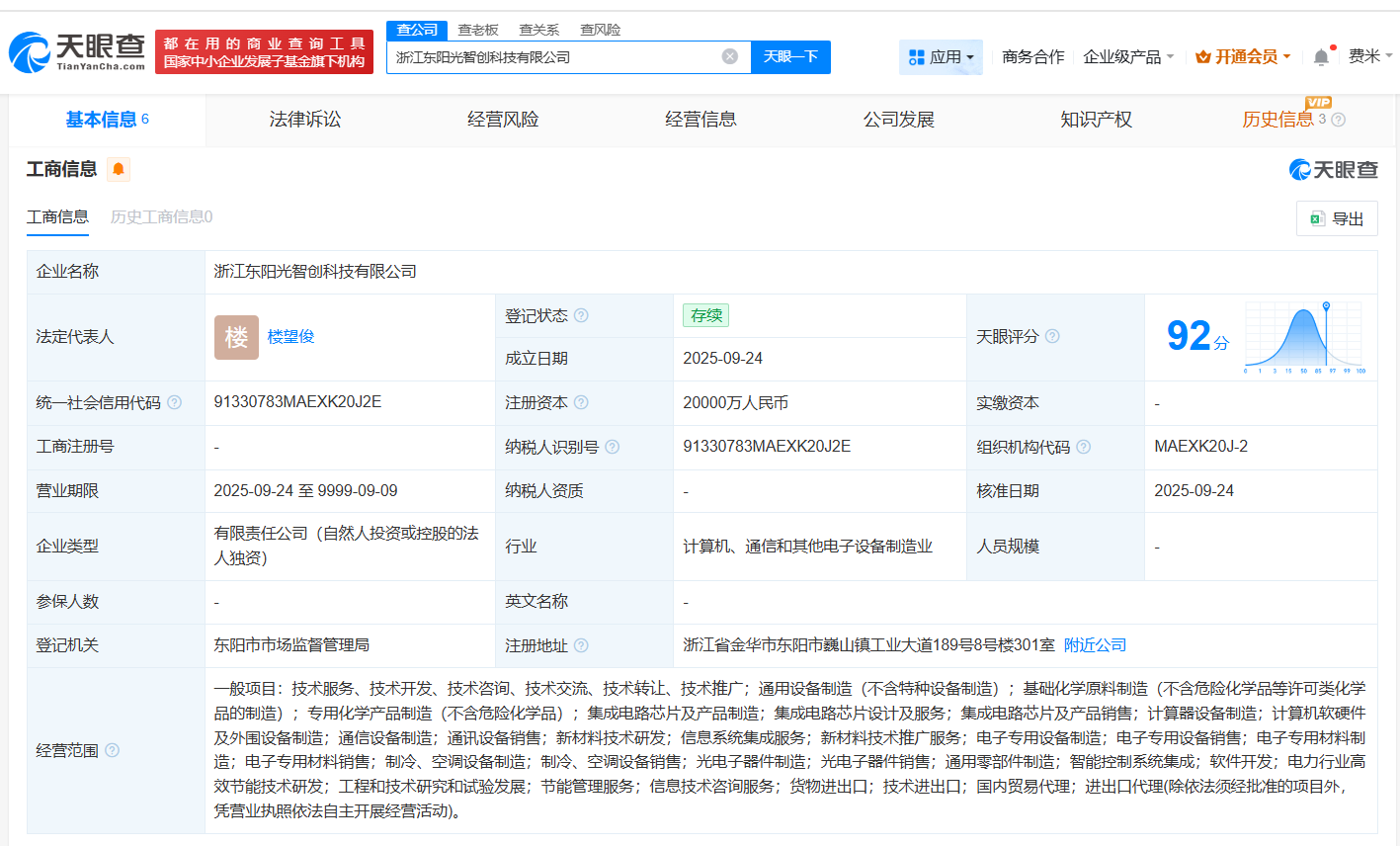Open the 开通会员 dropdown
1400x846 pixels.
(1241, 56)
